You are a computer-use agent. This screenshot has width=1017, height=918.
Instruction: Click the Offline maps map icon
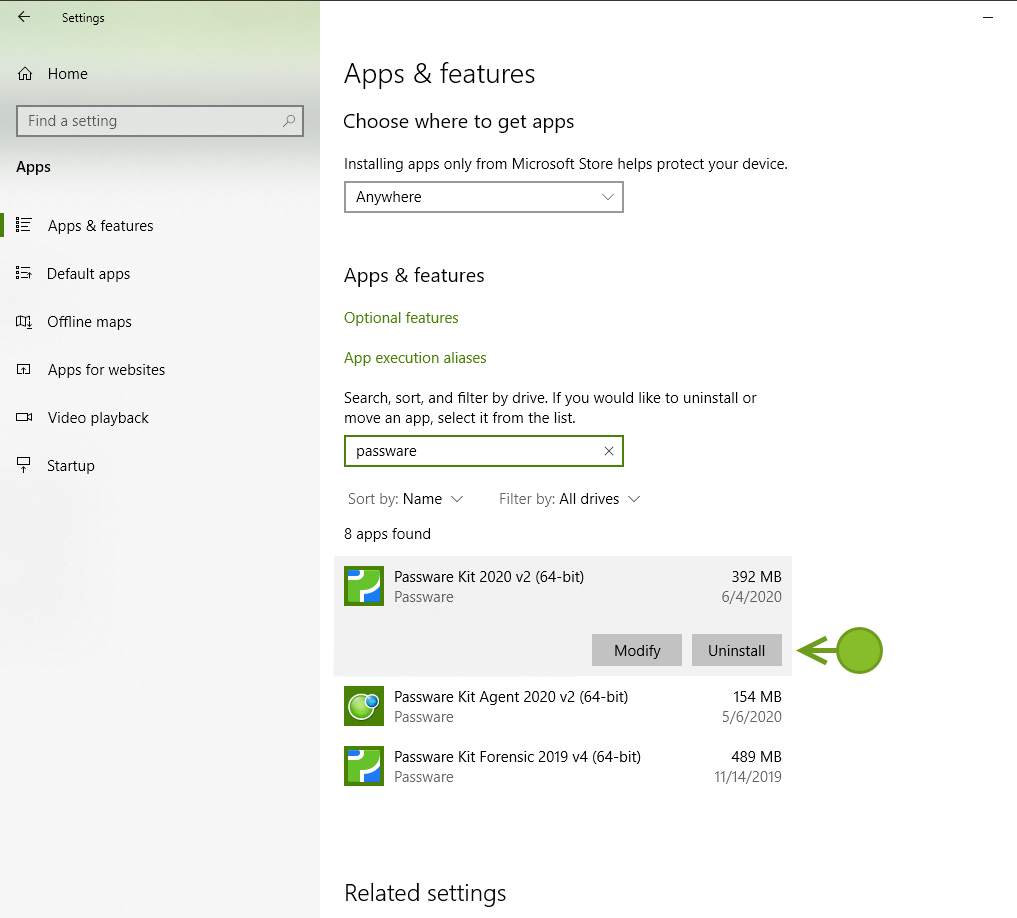23,321
